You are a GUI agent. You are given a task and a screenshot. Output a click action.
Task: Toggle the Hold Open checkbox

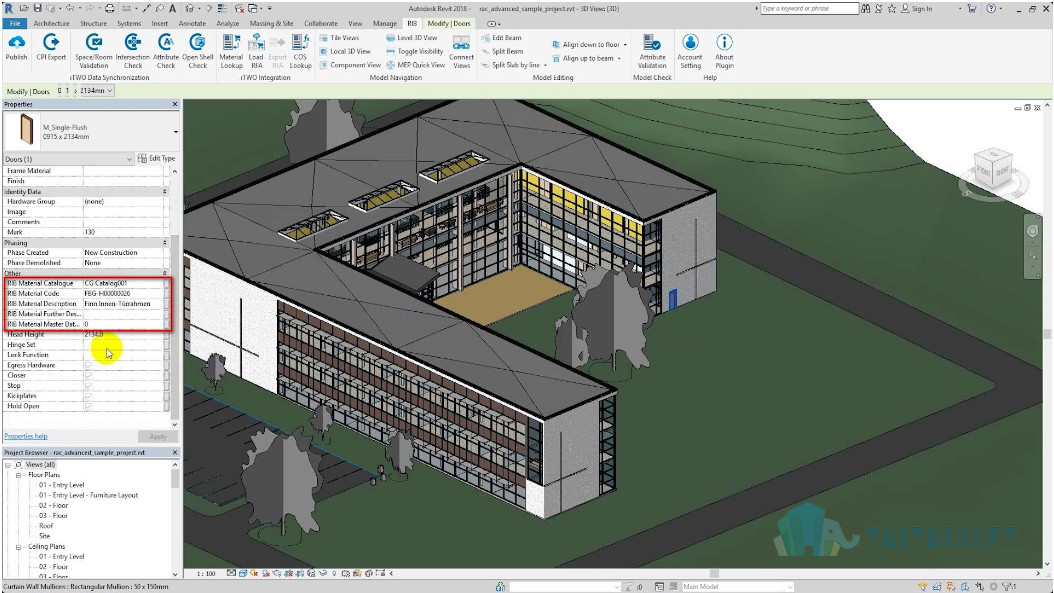tap(88, 406)
